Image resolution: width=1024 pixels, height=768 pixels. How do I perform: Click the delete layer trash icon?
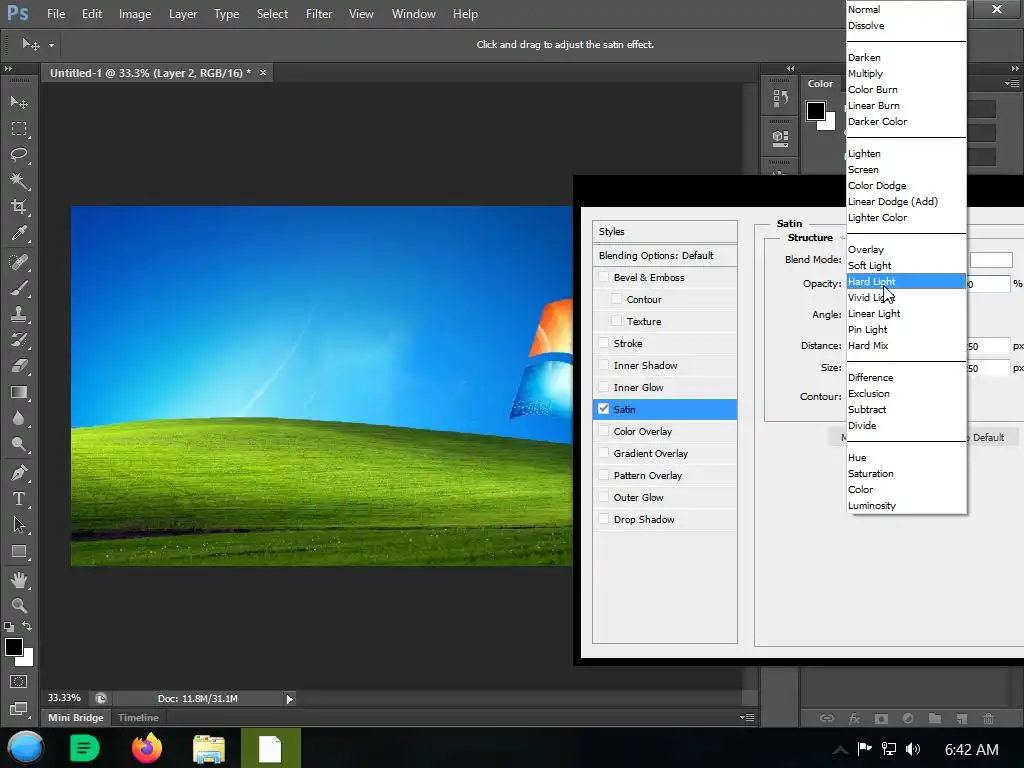pos(988,718)
